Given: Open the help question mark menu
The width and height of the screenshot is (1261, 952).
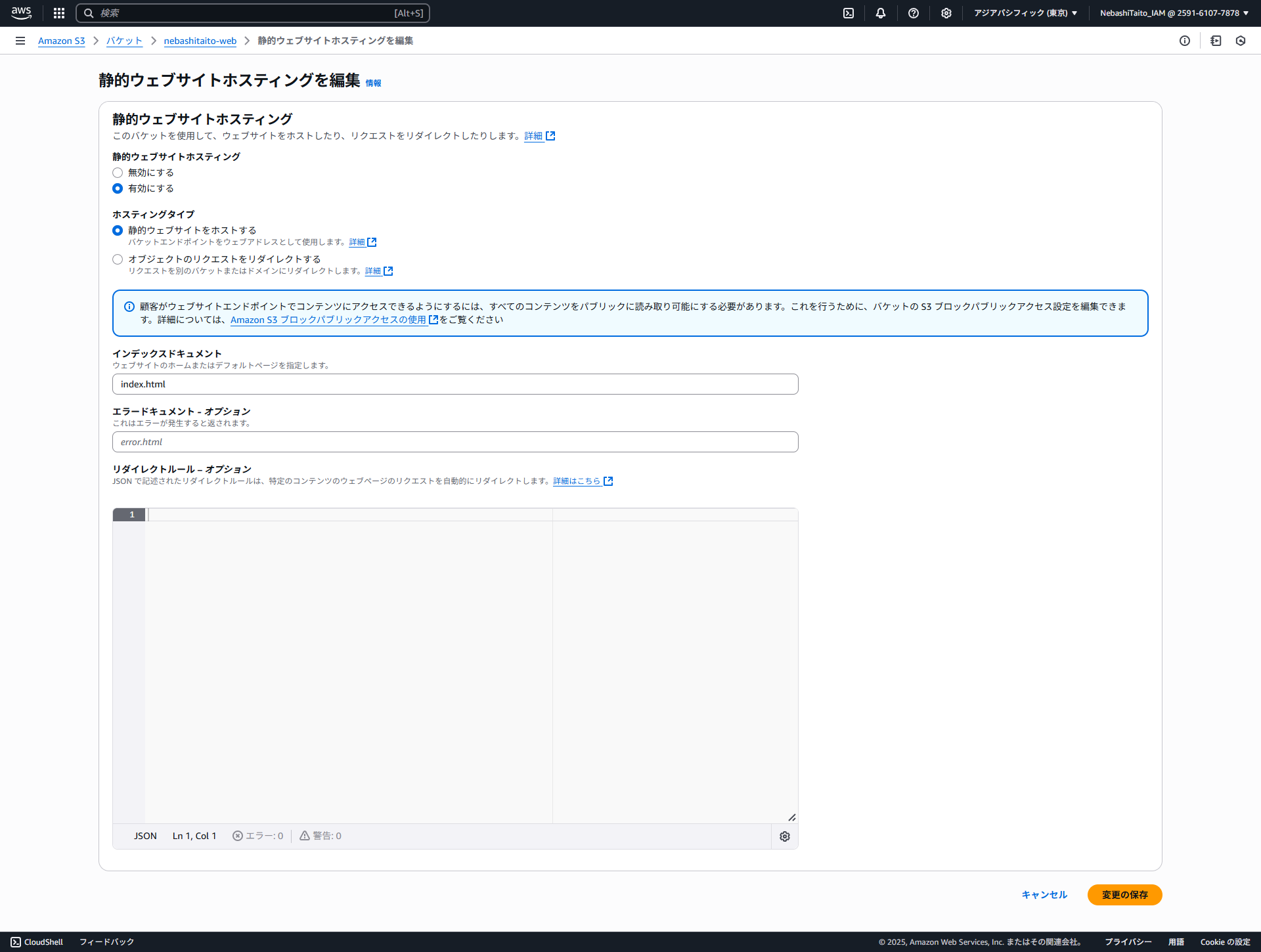Looking at the screenshot, I should (914, 13).
